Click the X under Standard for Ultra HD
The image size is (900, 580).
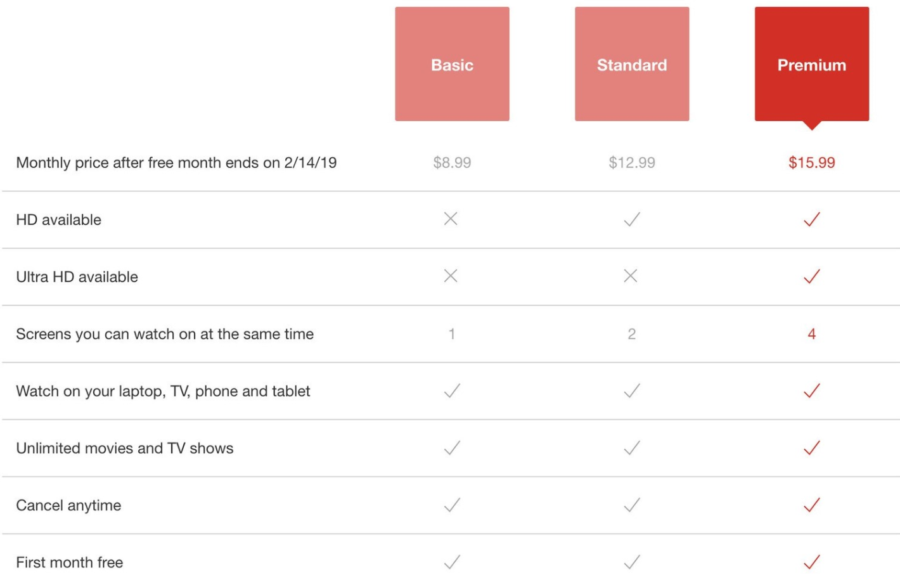pos(631,276)
